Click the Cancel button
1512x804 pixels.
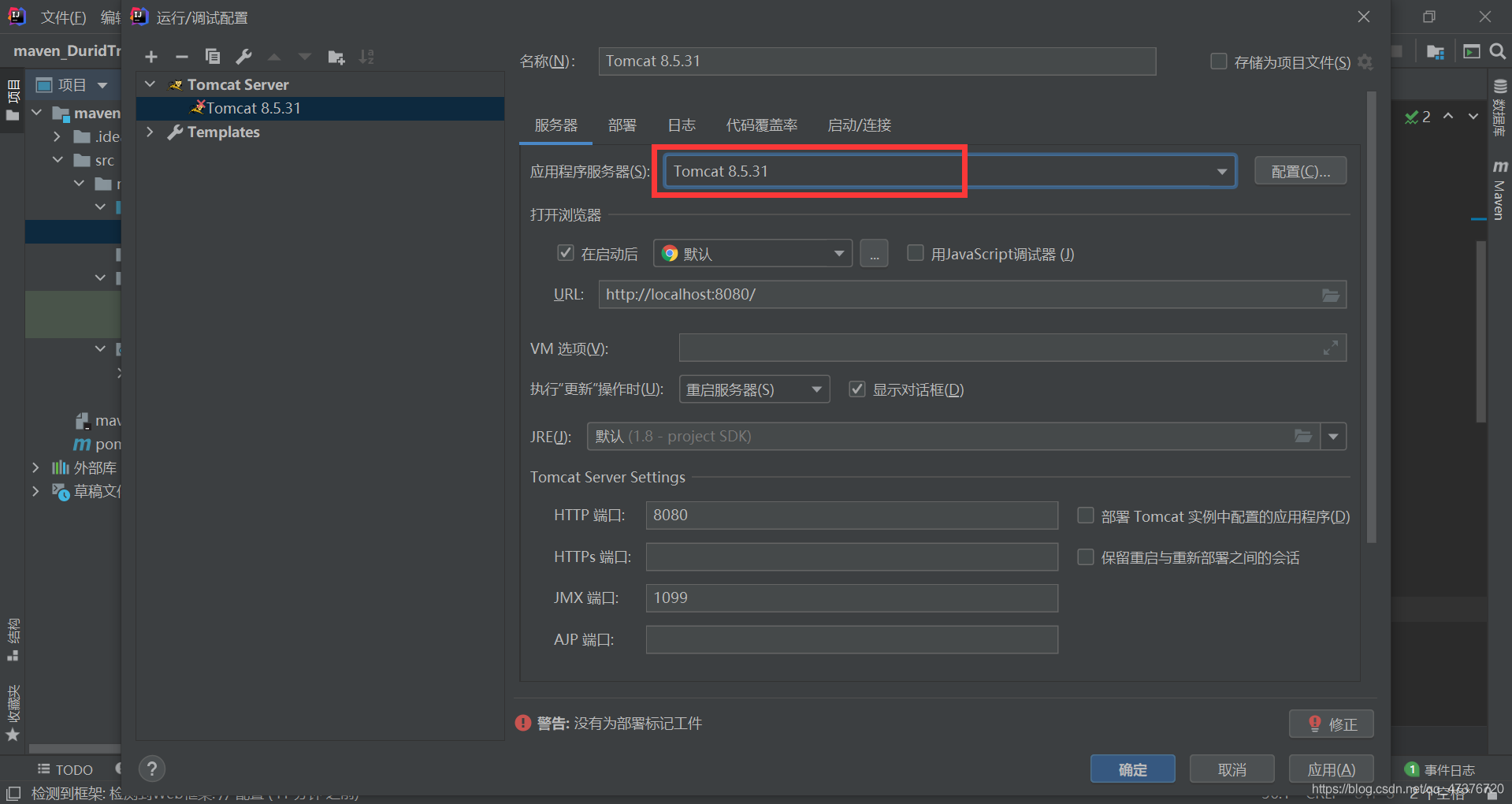click(1232, 769)
